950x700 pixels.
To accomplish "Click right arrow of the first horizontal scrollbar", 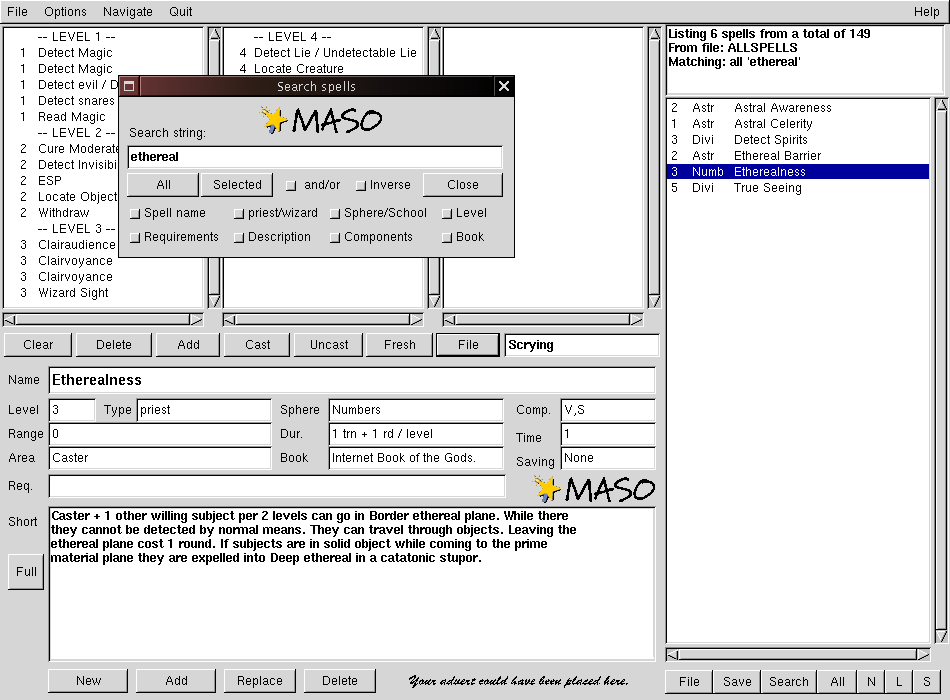I will tap(197, 320).
